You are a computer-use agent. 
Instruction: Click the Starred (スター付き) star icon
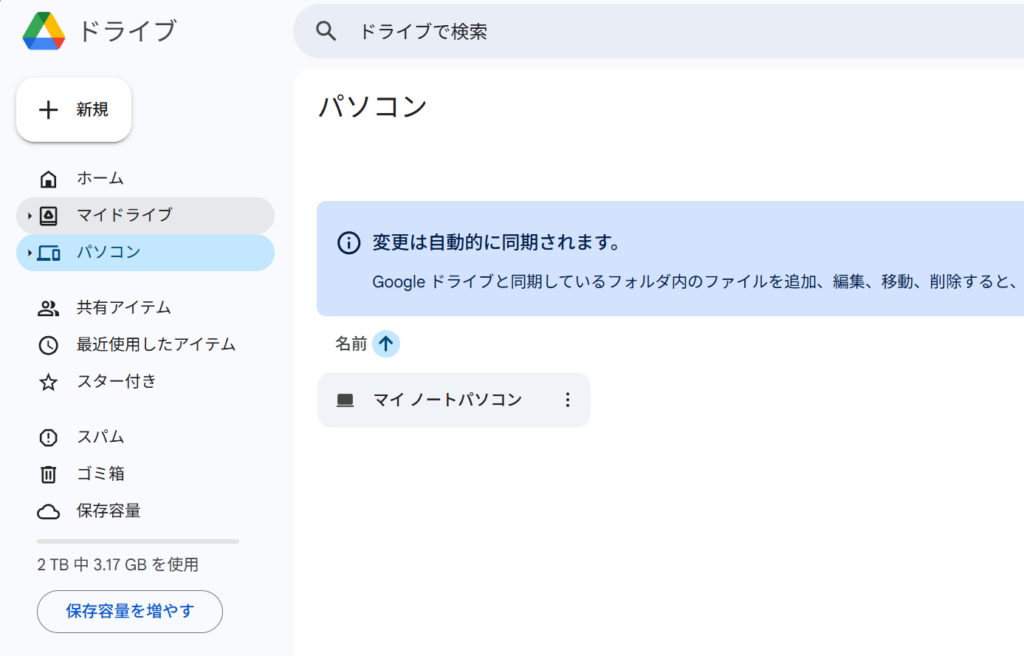point(48,382)
